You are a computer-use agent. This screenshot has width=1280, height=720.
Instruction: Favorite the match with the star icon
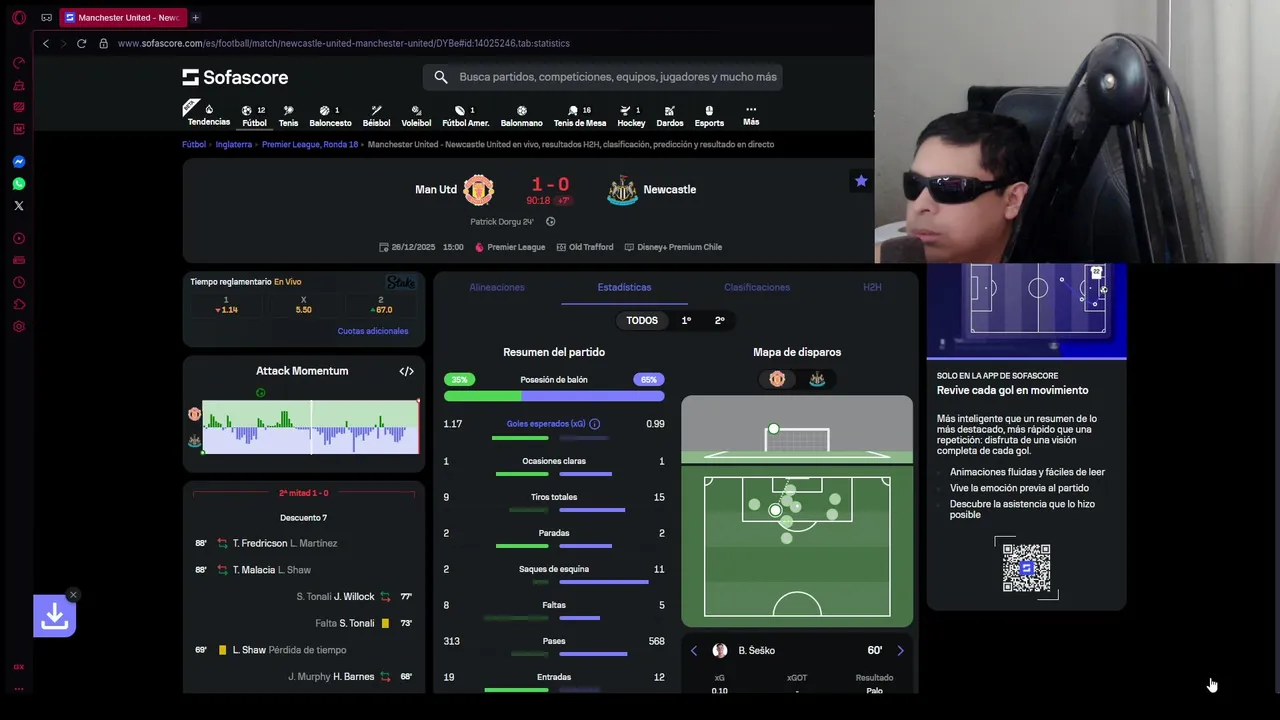coord(860,181)
